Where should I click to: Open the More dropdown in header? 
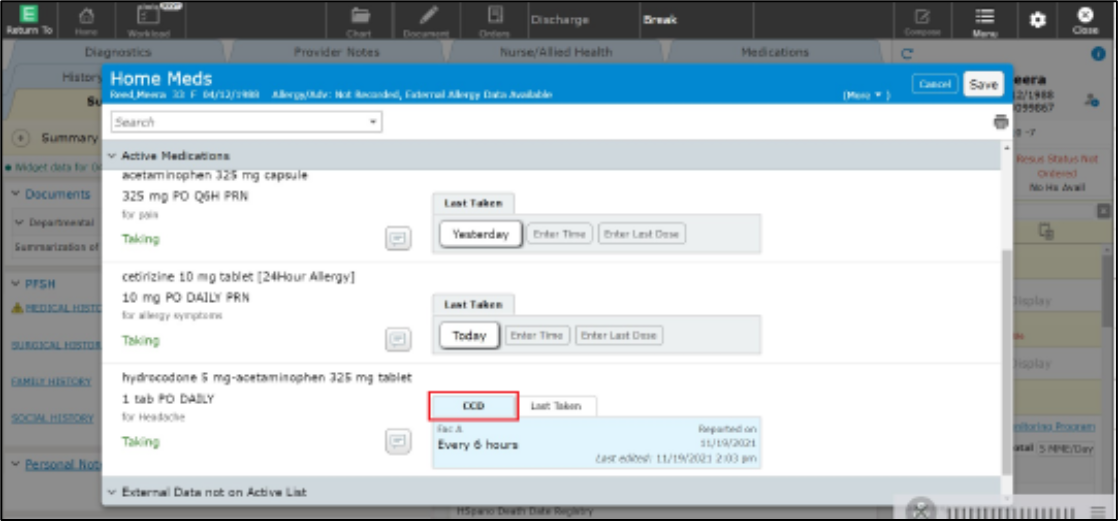pos(865,95)
